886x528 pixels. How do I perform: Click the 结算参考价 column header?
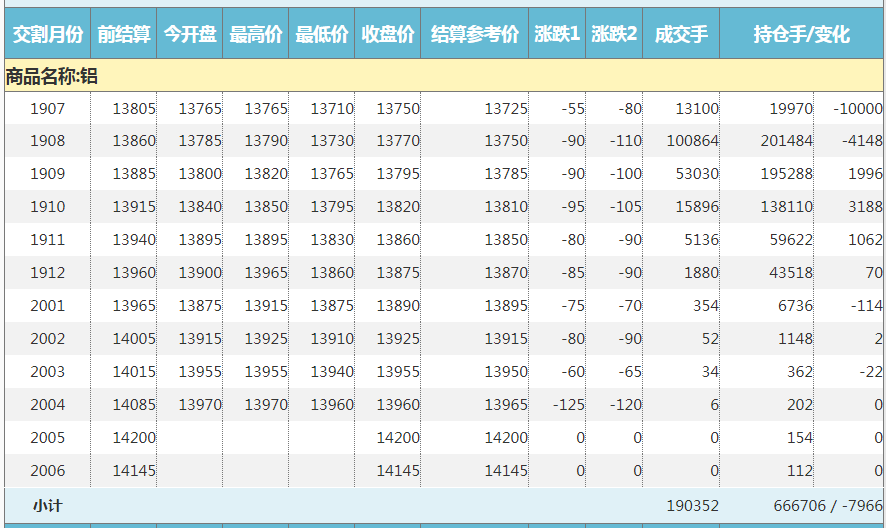coord(475,35)
